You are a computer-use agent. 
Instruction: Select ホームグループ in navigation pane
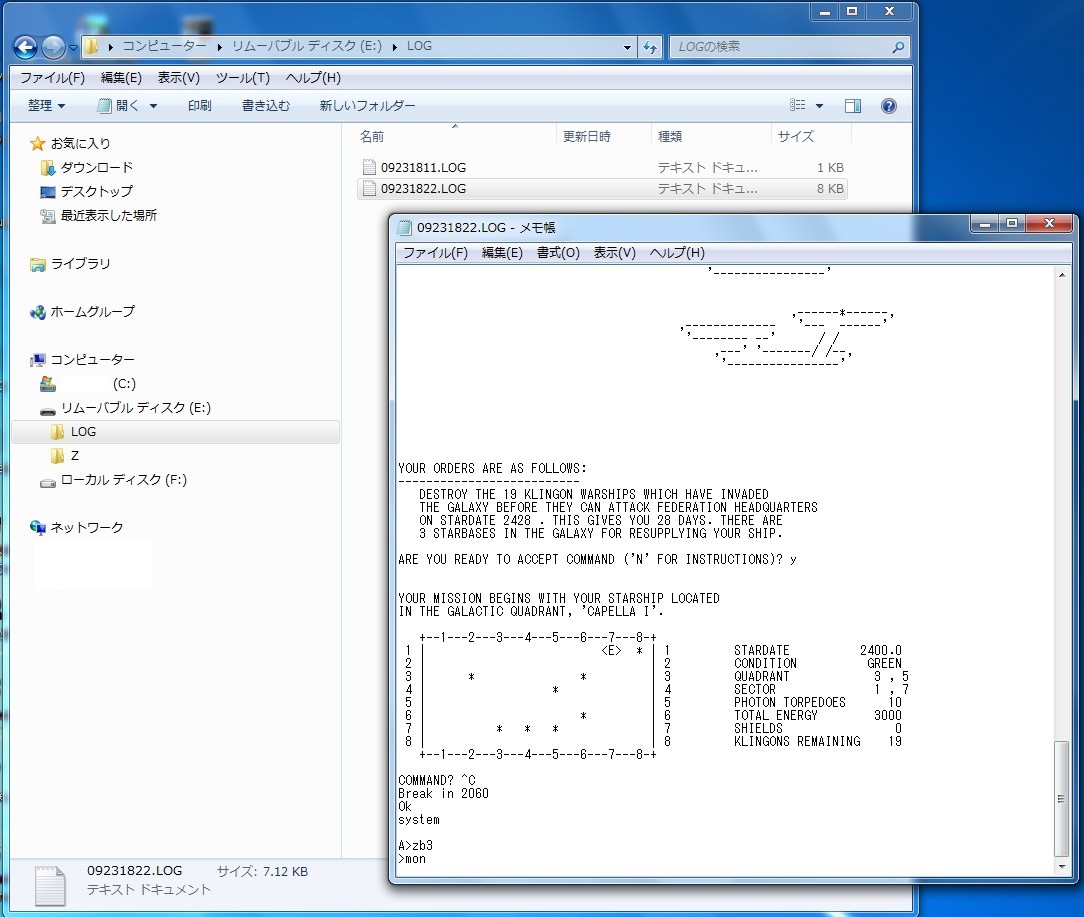(x=93, y=311)
